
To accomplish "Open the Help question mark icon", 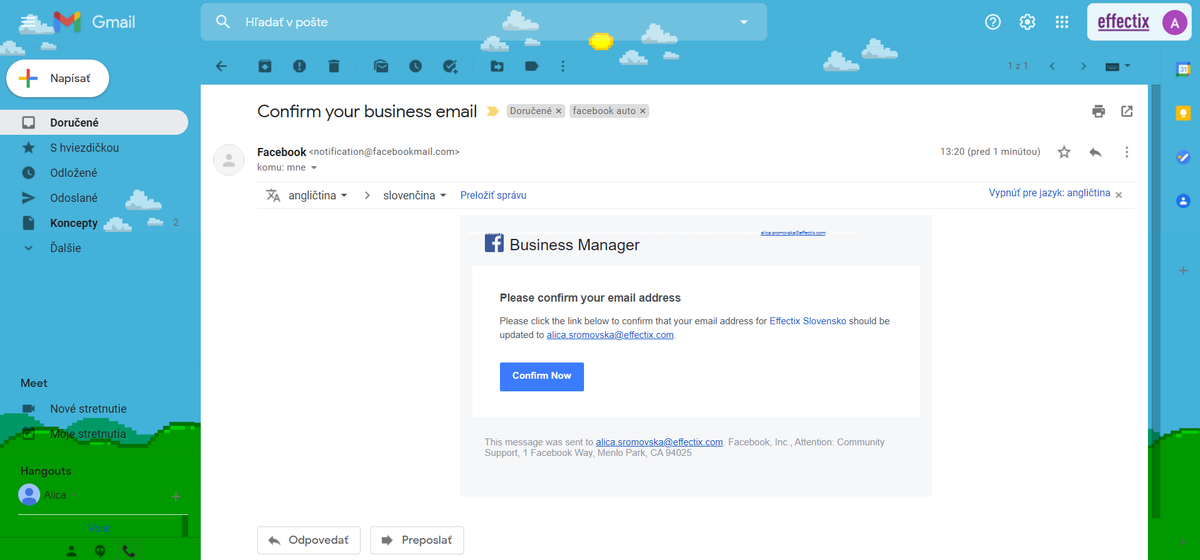I will (993, 22).
